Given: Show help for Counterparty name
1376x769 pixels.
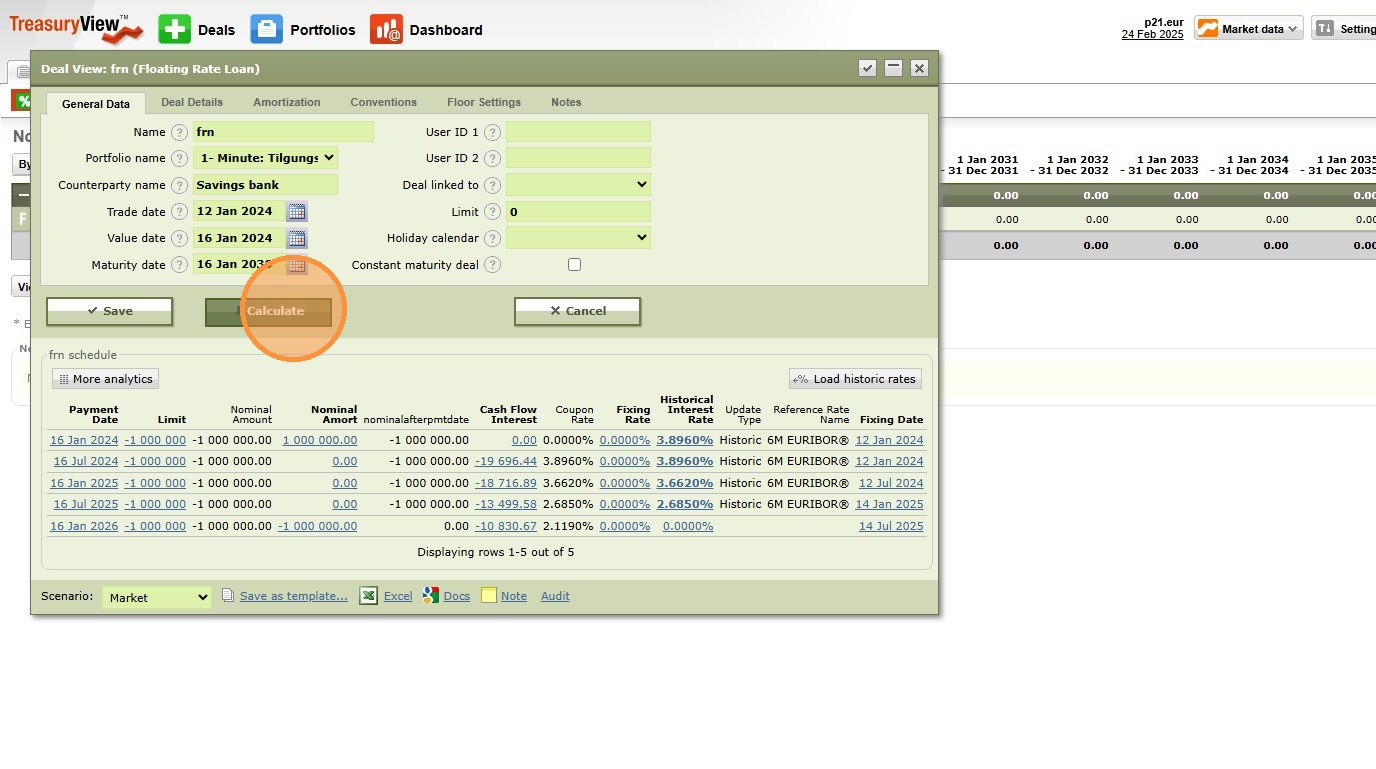Looking at the screenshot, I should [179, 185].
